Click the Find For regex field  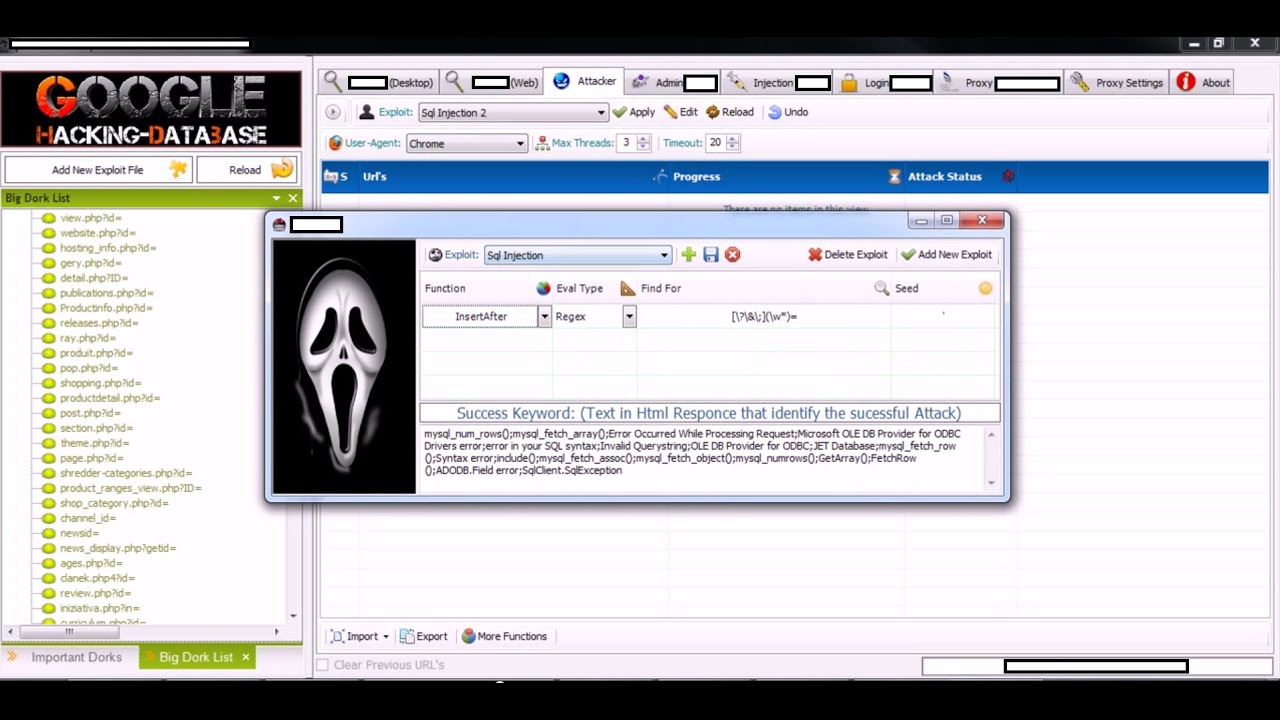pos(764,316)
